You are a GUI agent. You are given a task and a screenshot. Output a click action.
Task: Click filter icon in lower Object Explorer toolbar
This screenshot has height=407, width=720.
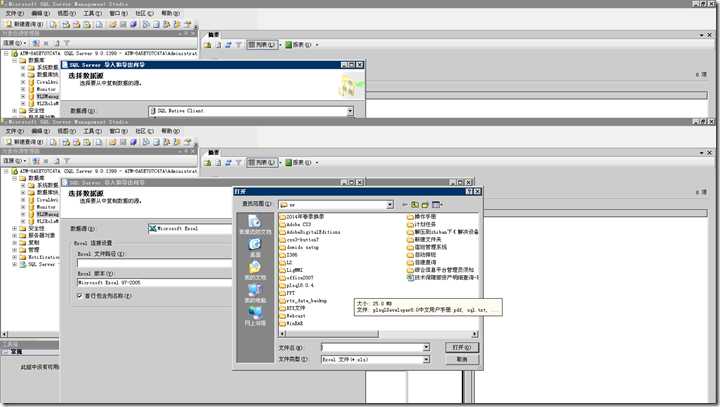pos(67,161)
